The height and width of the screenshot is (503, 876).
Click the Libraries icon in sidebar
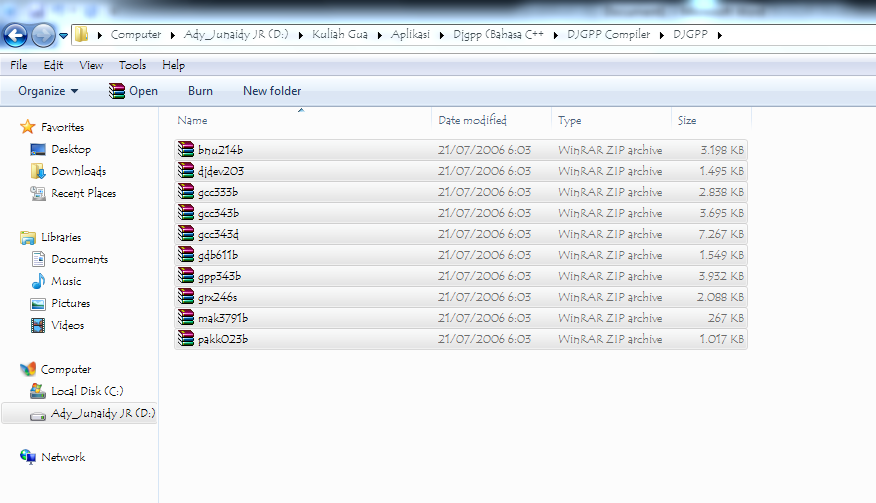[27, 238]
